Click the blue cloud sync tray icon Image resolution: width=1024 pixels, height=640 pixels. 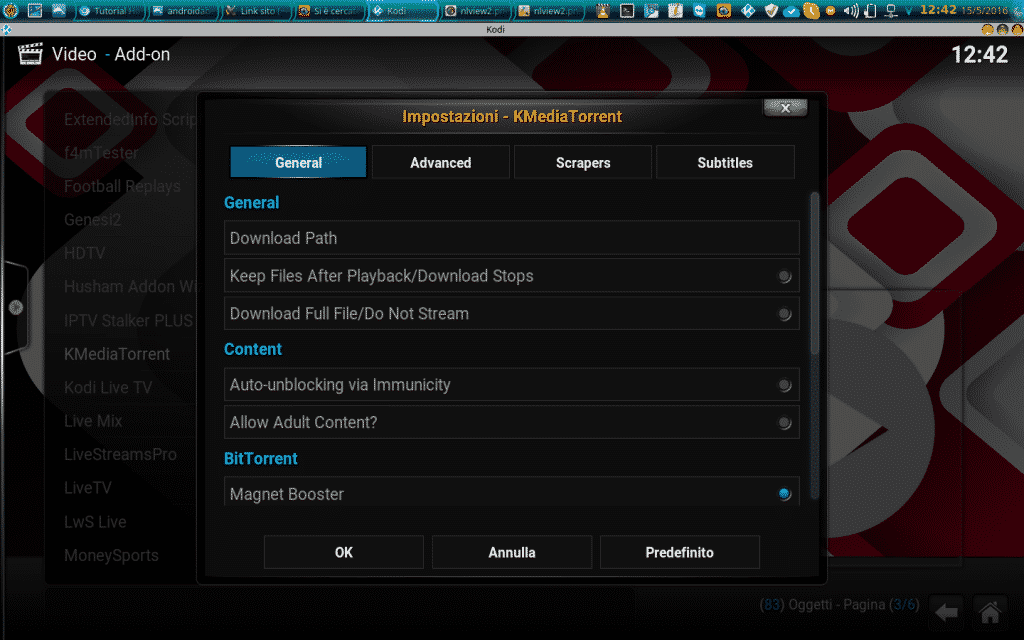click(791, 11)
